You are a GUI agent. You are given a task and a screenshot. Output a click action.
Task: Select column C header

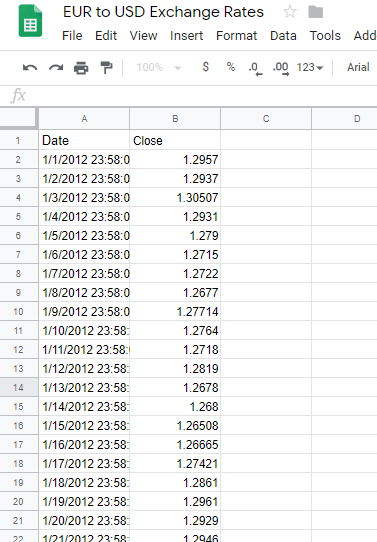click(x=266, y=119)
